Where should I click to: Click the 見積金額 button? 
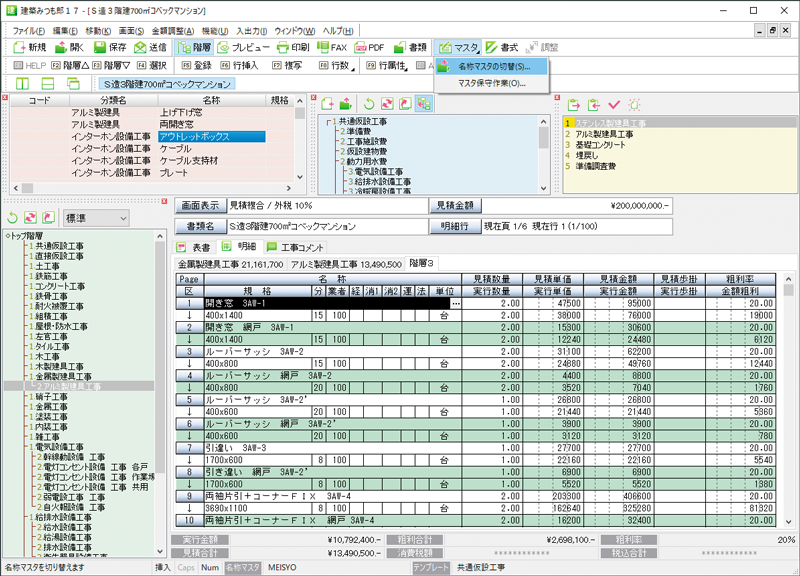(x=455, y=206)
